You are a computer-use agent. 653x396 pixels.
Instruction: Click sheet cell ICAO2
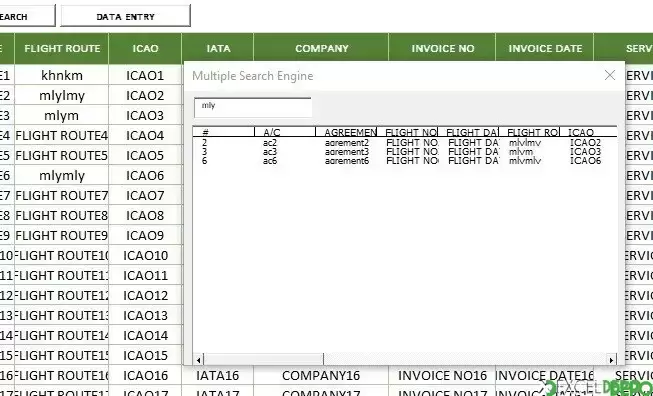click(x=145, y=95)
